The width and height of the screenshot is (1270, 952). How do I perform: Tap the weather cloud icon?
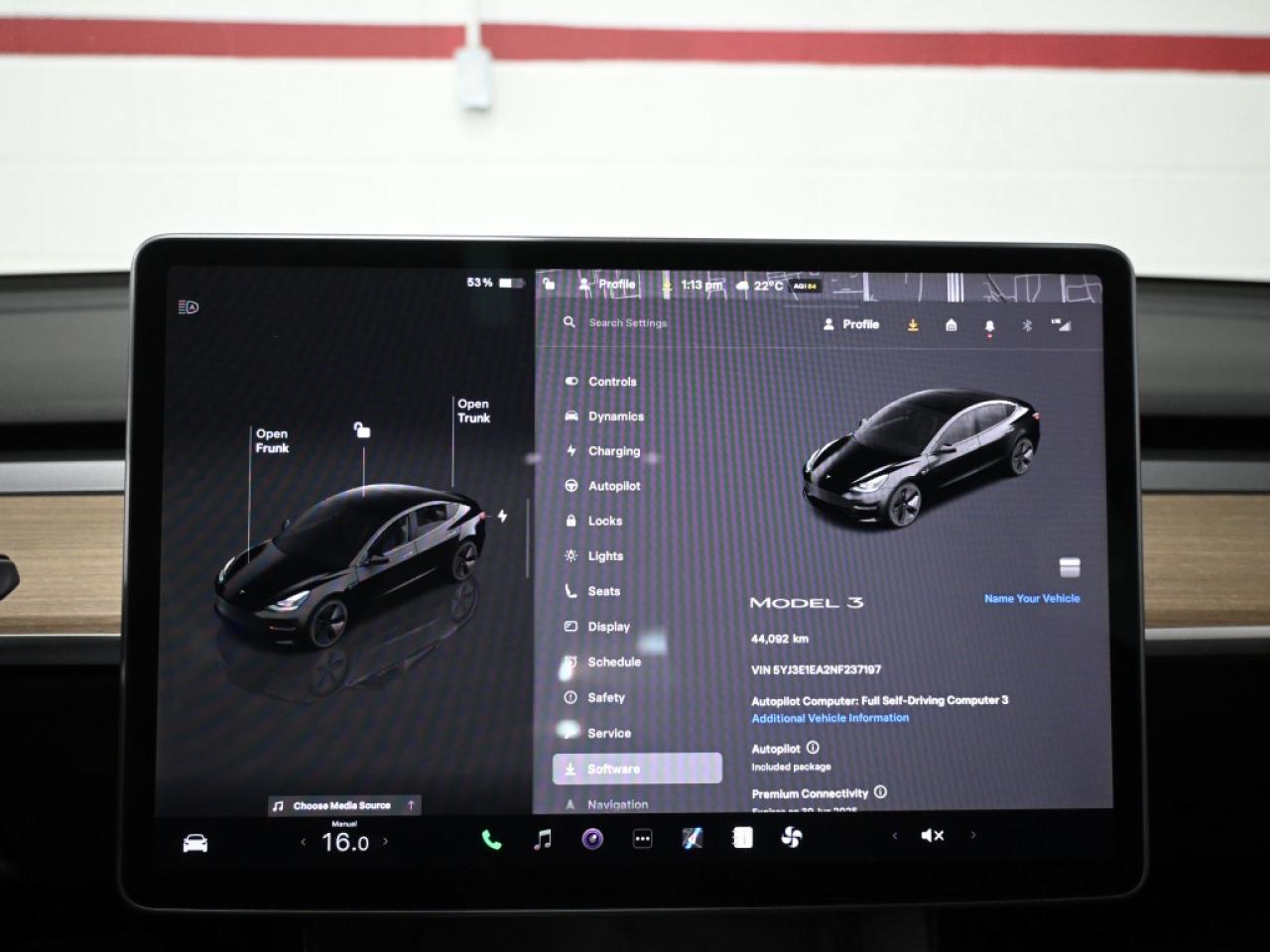pos(741,286)
